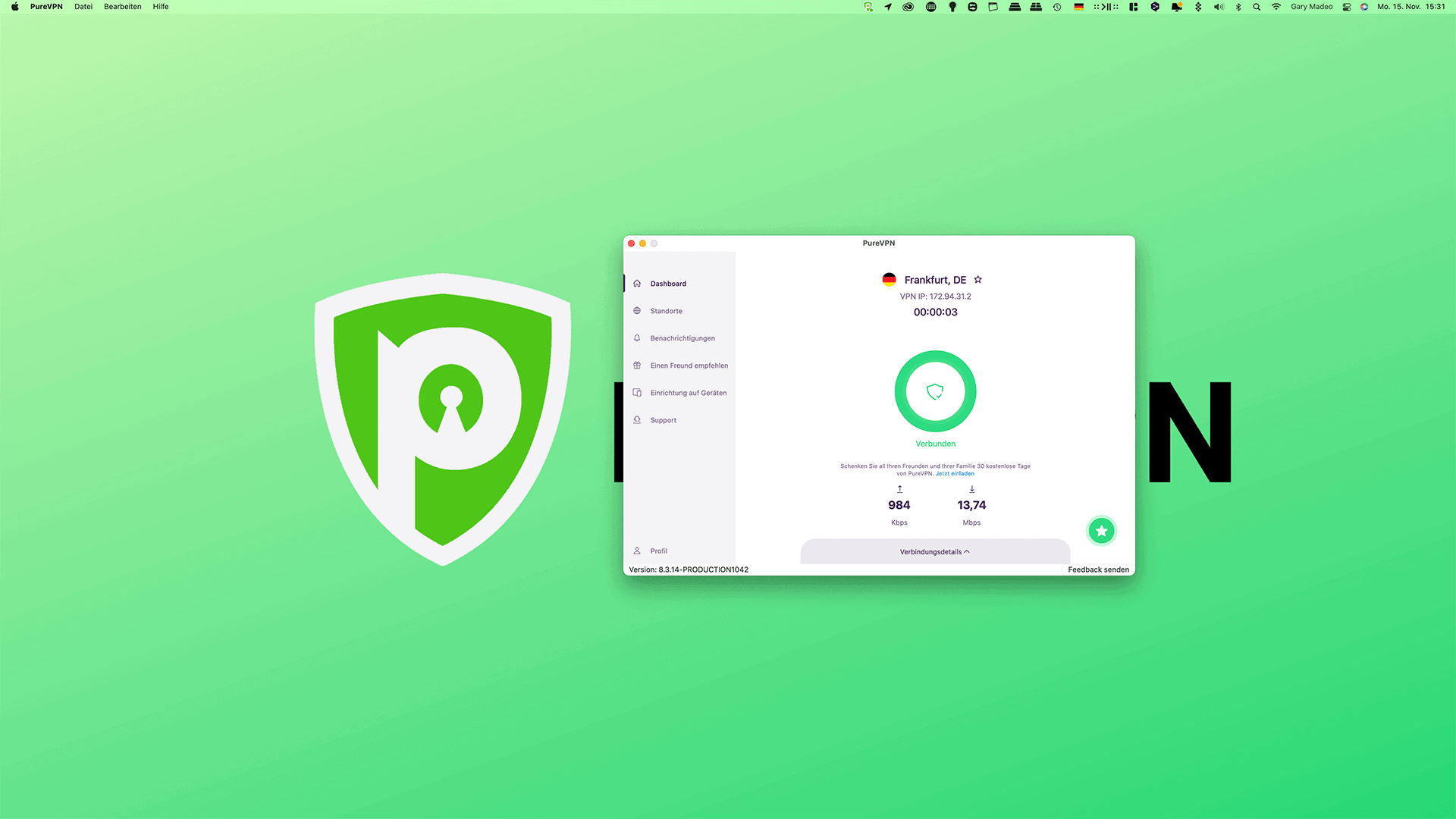Screen dimensions: 1456x819
Task: Click the upload arrow icon above 984
Action: (899, 489)
